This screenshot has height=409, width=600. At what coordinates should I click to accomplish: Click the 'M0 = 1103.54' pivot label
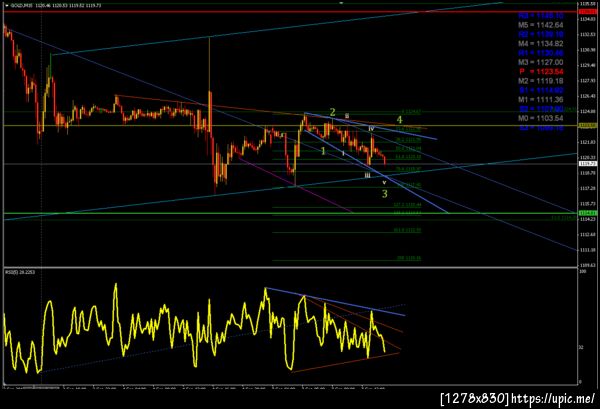pos(540,118)
